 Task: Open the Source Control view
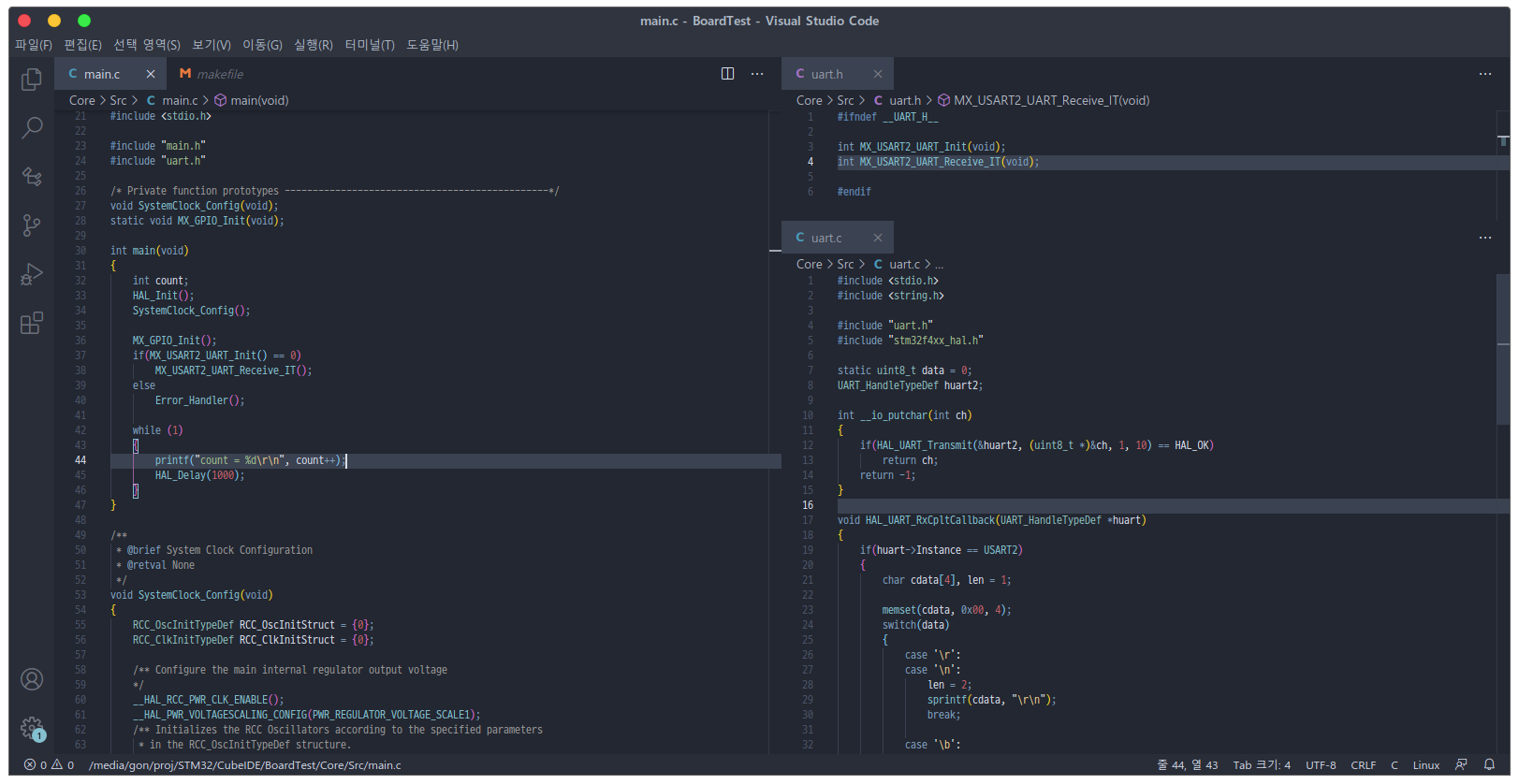32,225
